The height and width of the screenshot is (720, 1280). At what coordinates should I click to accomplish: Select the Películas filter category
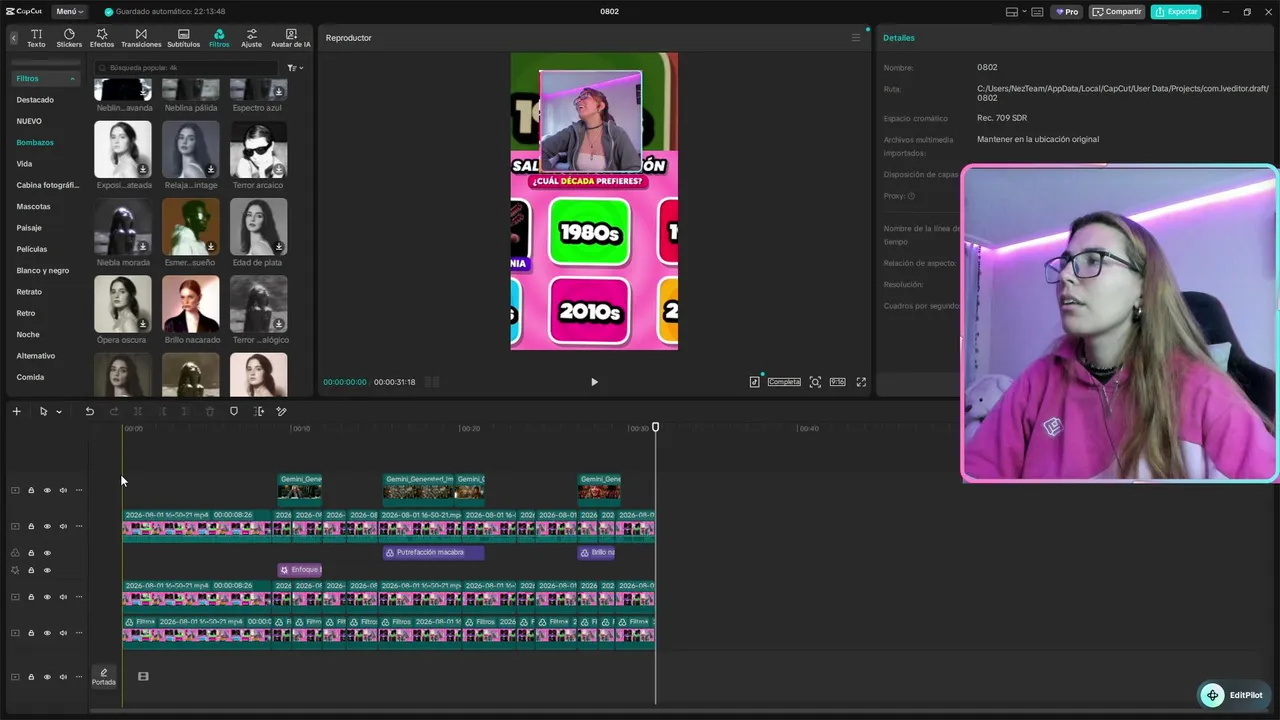31,249
